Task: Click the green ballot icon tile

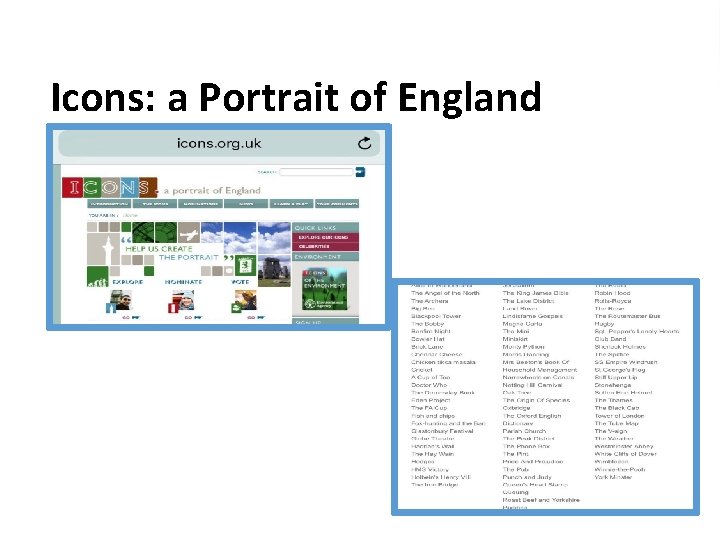Action: (245, 265)
